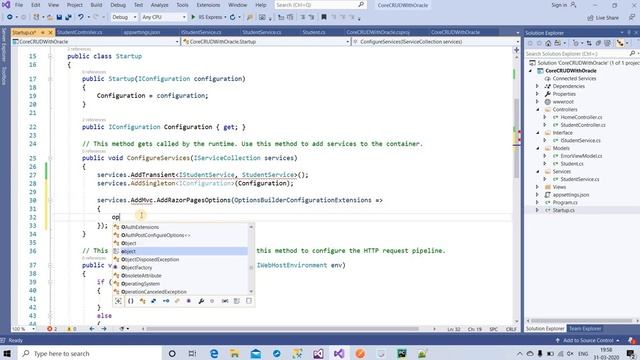This screenshot has width=640, height=360.
Task: Click the Home icon in the Solution Explorer toolbar
Action: pos(548,43)
